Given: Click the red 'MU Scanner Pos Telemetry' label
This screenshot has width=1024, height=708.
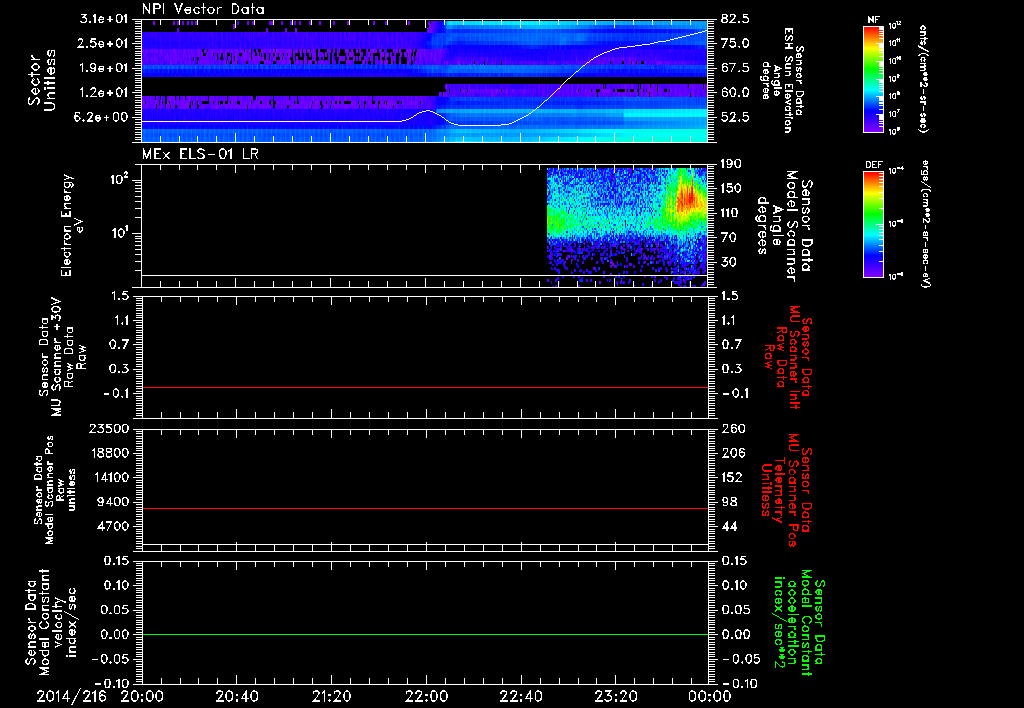Looking at the screenshot, I should (x=786, y=490).
